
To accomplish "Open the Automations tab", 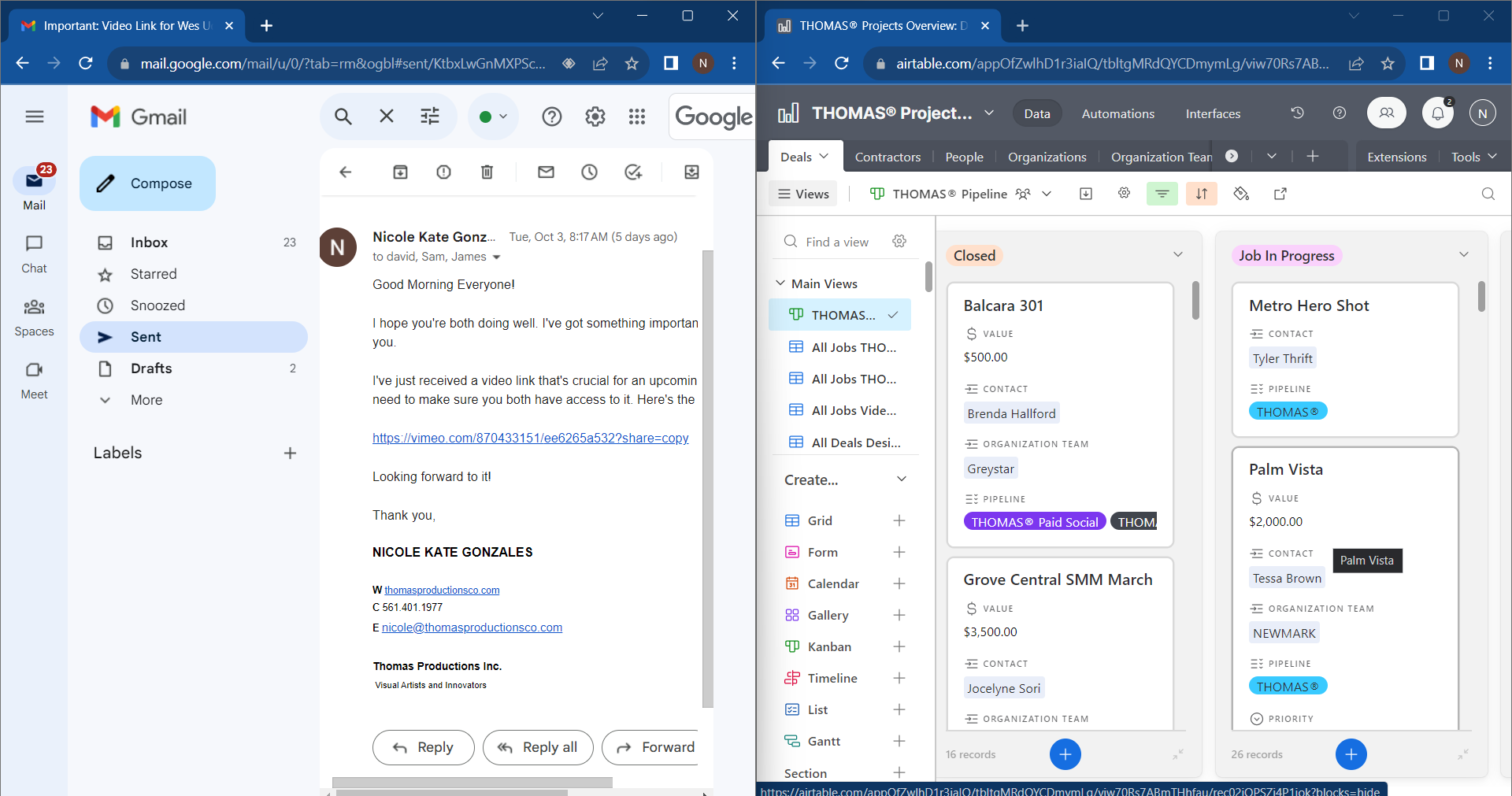I will click(x=1118, y=113).
